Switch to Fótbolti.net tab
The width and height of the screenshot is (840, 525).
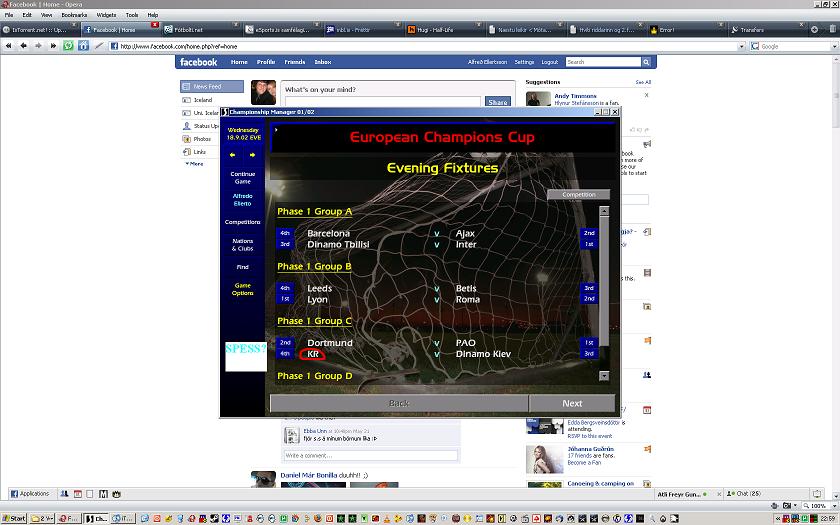(201, 30)
